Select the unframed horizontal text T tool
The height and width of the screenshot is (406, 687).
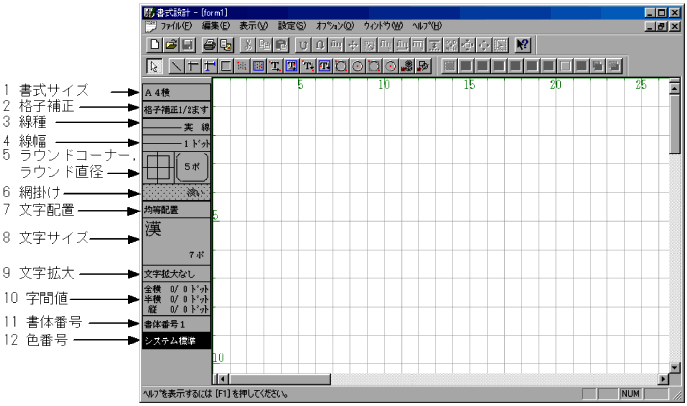[x=275, y=66]
